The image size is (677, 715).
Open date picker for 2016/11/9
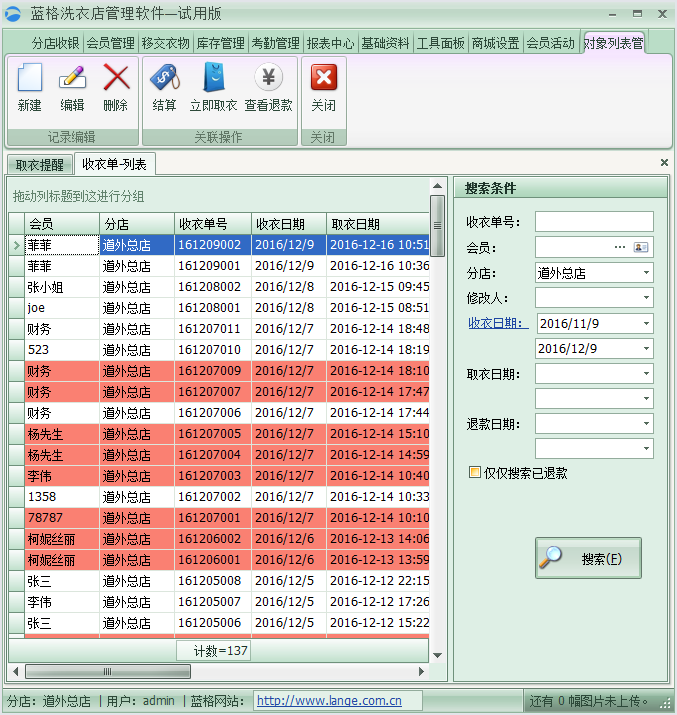click(x=645, y=324)
